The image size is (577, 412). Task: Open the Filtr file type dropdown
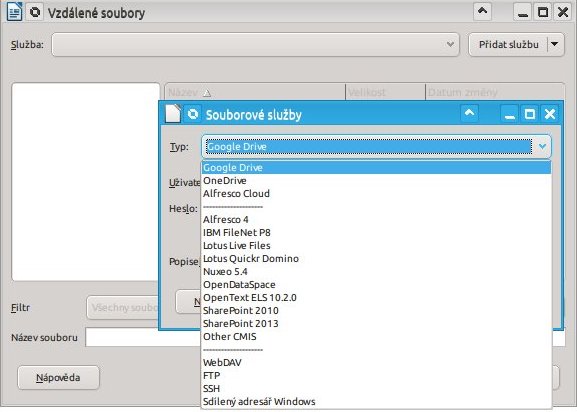click(123, 307)
